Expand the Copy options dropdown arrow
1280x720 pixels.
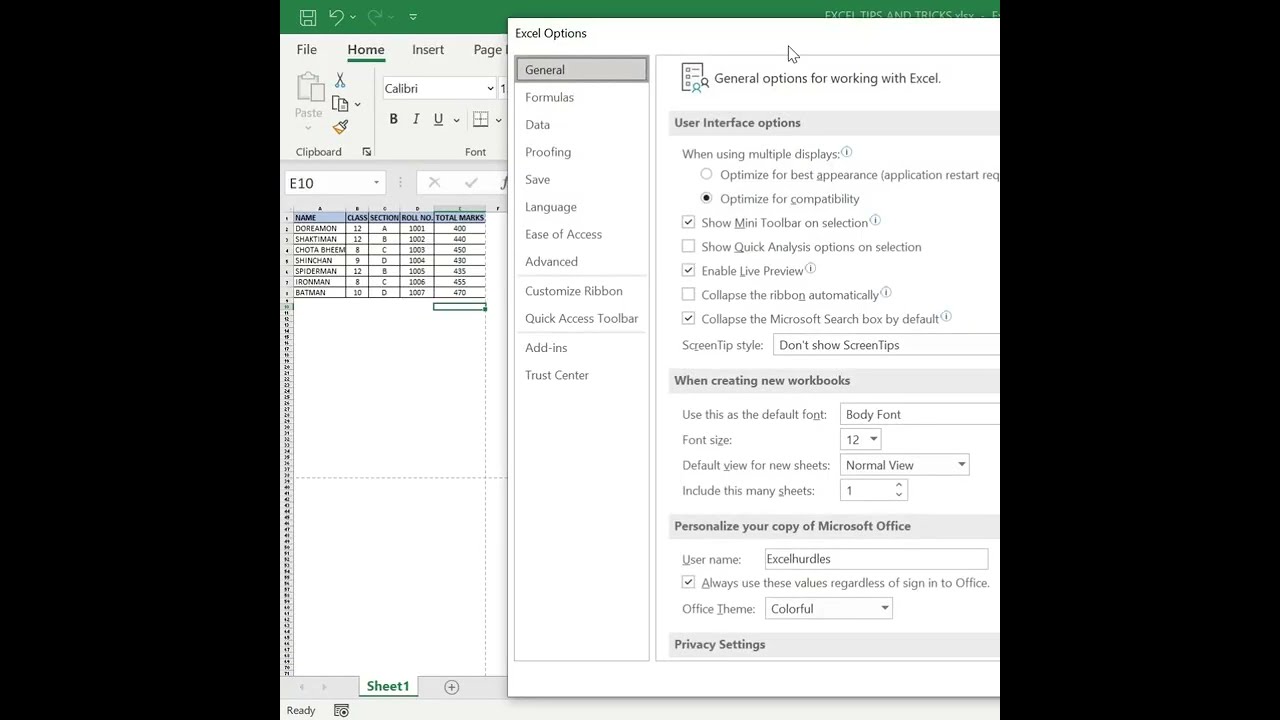pyautogui.click(x=357, y=104)
